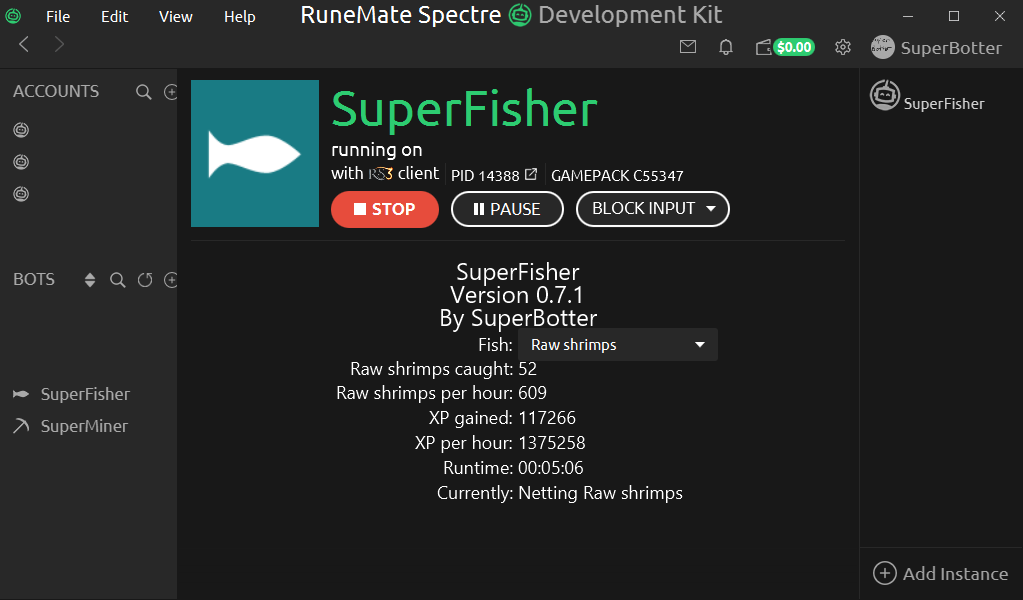Select the first account in the Accounts list
1023x600 pixels.
(21, 130)
